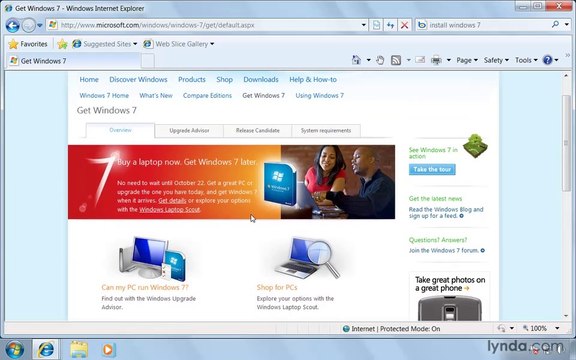Image resolution: width=576 pixels, height=360 pixels.
Task: Click the desktop PC computer image
Action: (x=153, y=259)
